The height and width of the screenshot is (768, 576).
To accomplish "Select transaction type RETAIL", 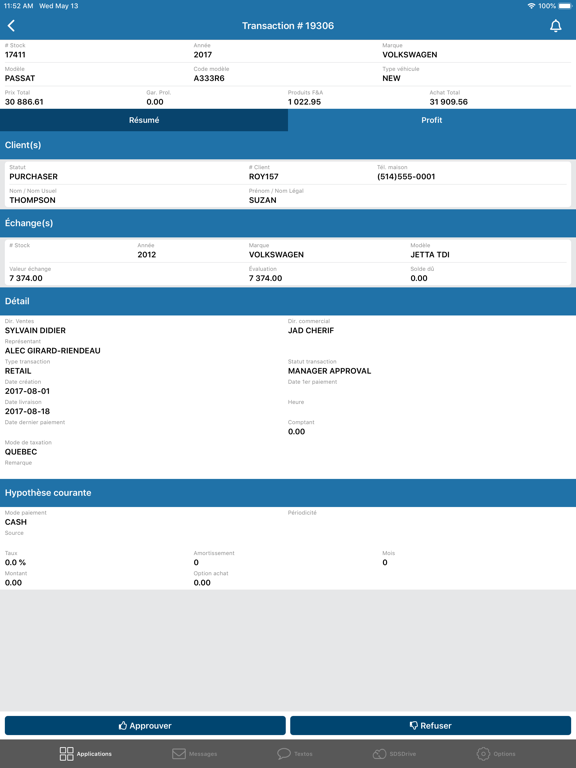I will click(x=18, y=371).
